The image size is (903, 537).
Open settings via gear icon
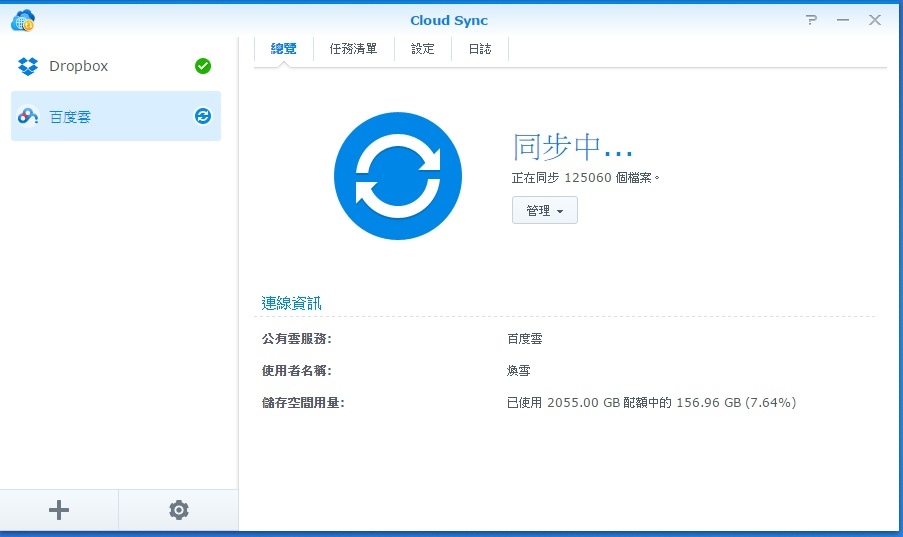(179, 510)
